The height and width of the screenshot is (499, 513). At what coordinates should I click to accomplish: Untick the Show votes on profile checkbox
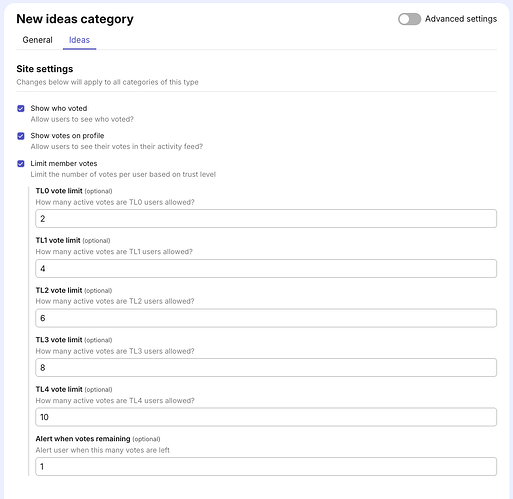(x=21, y=136)
